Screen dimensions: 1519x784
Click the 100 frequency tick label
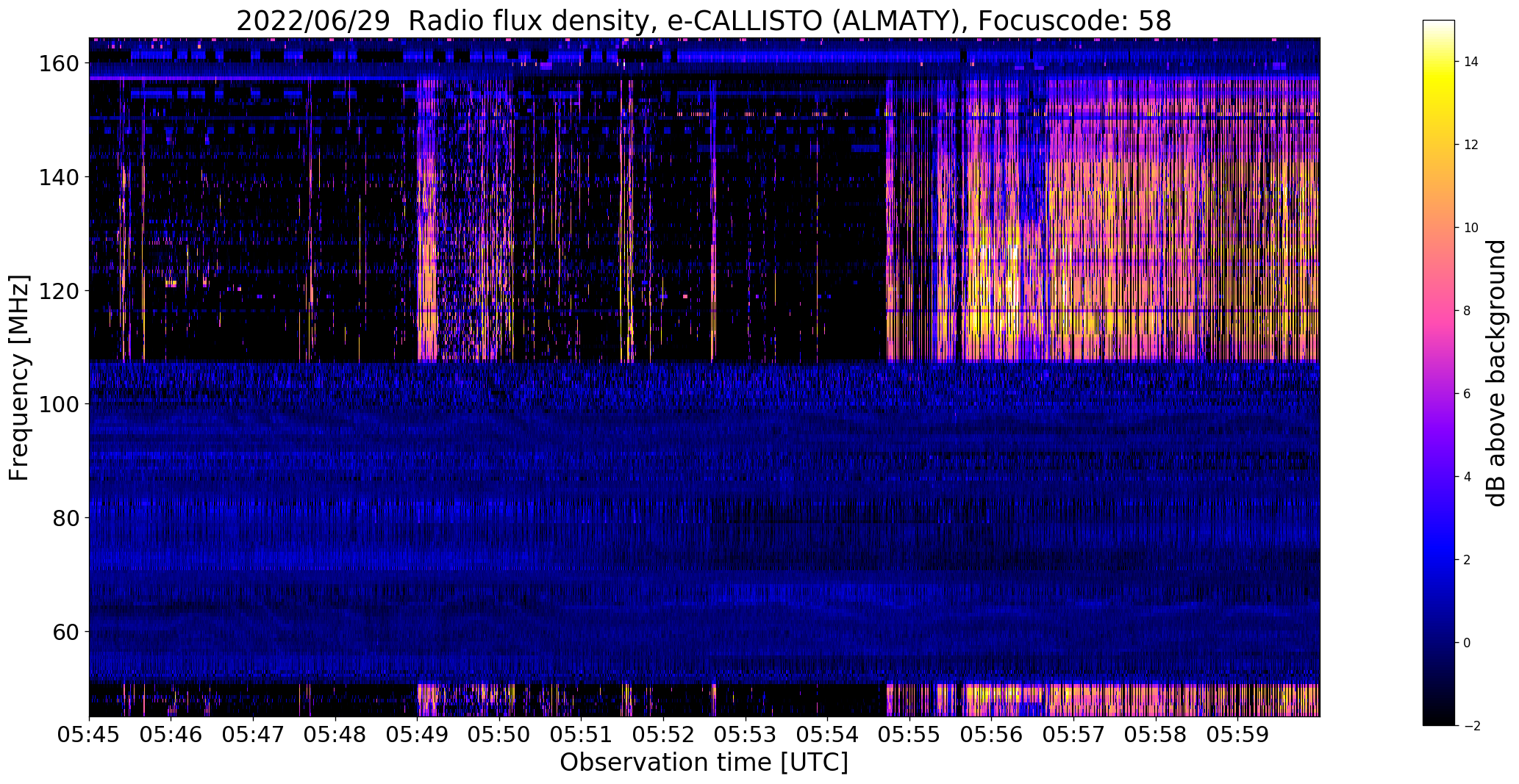click(59, 404)
